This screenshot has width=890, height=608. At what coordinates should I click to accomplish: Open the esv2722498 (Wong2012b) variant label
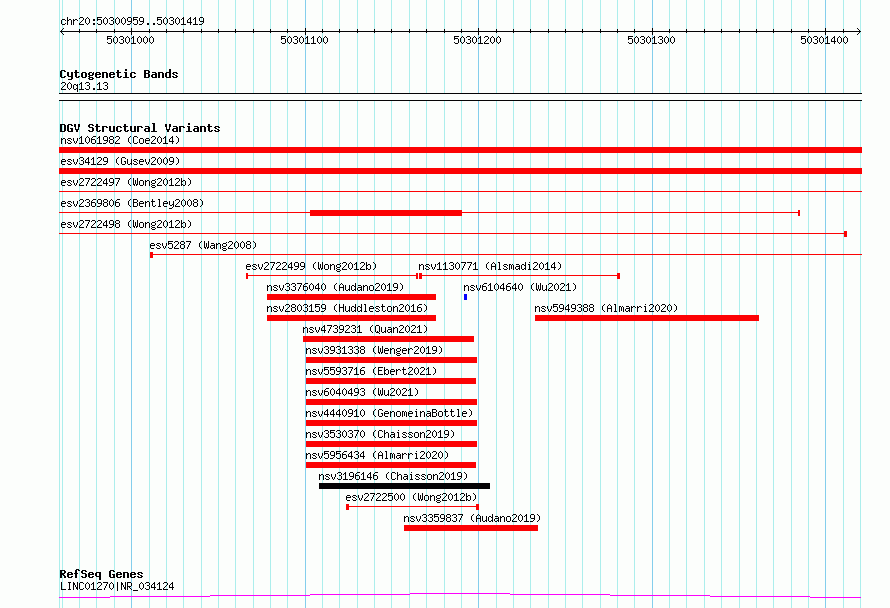pos(126,224)
